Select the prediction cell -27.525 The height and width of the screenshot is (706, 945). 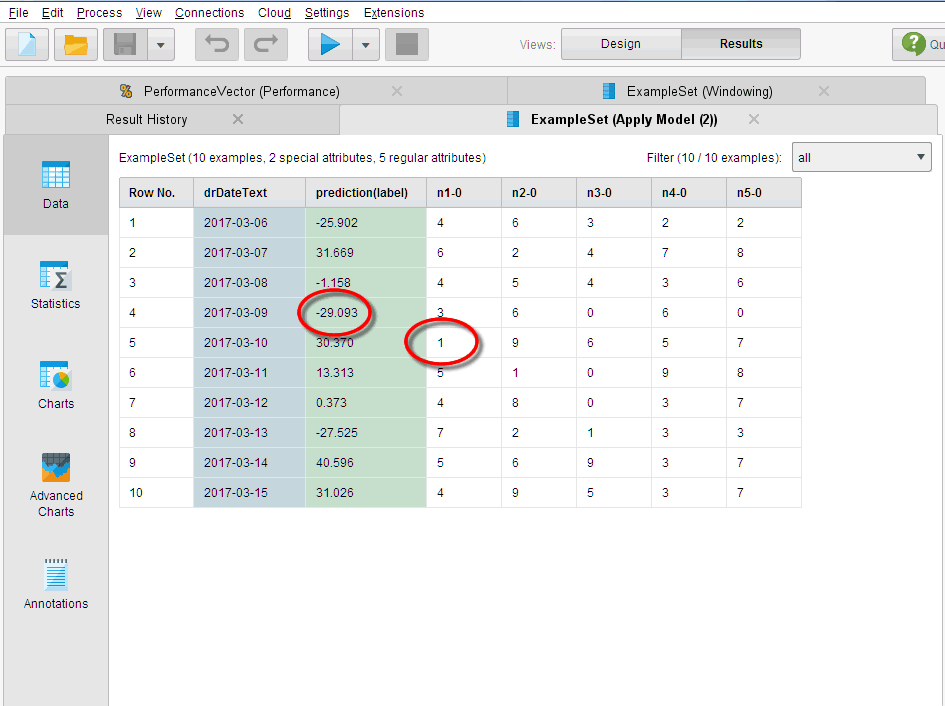(x=366, y=432)
